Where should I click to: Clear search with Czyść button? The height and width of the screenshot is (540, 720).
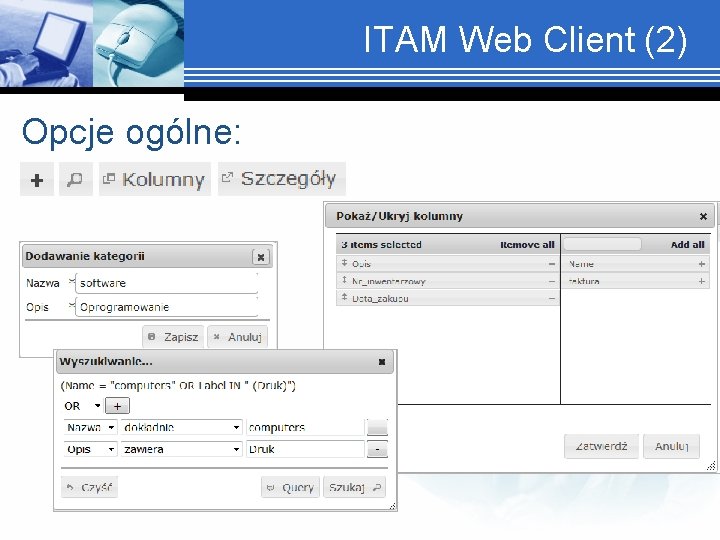coord(90,487)
